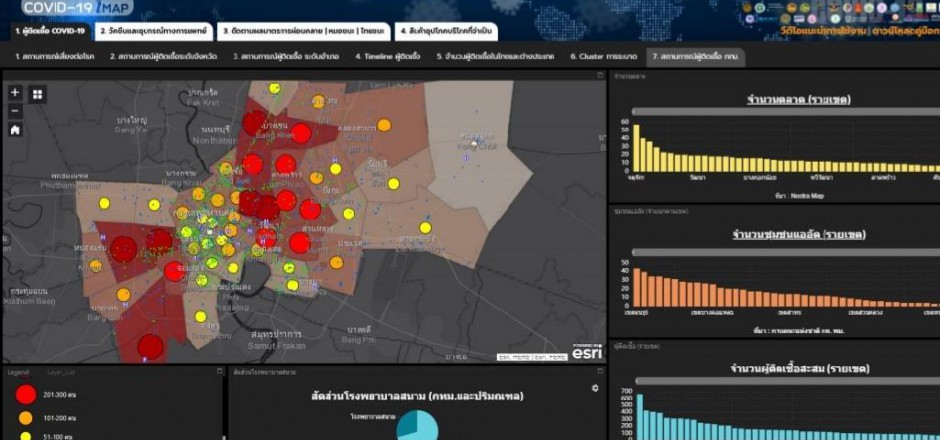Click the Esri logo on the map

(587, 353)
